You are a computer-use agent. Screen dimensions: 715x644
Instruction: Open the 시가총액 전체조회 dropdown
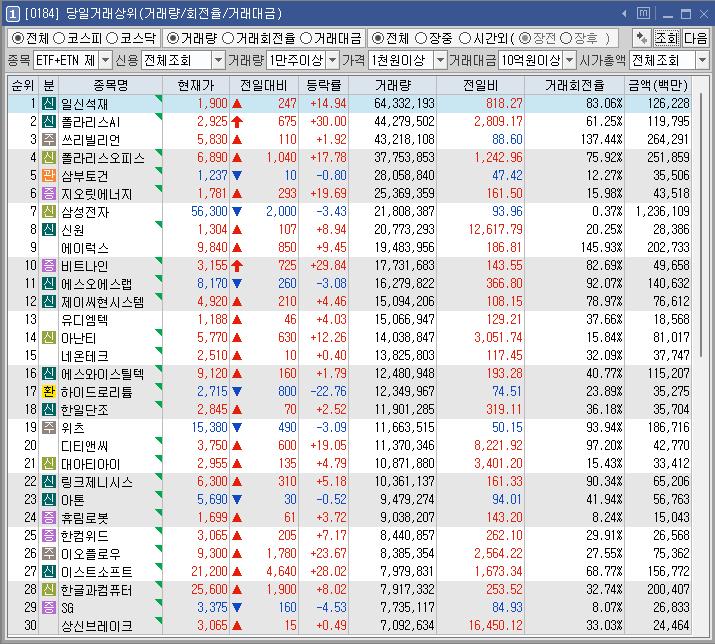point(702,60)
